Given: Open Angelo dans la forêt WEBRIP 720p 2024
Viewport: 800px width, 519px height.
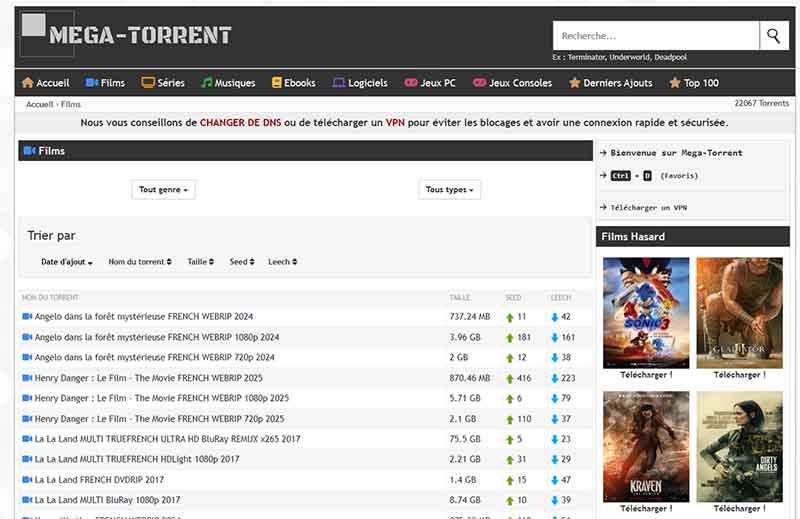Looking at the screenshot, I should [x=155, y=357].
